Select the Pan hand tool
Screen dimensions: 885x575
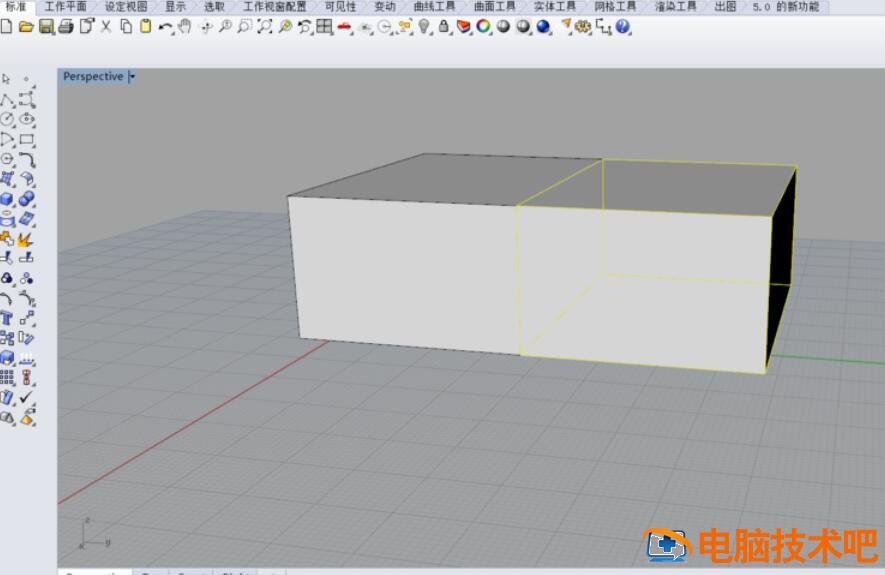185,27
